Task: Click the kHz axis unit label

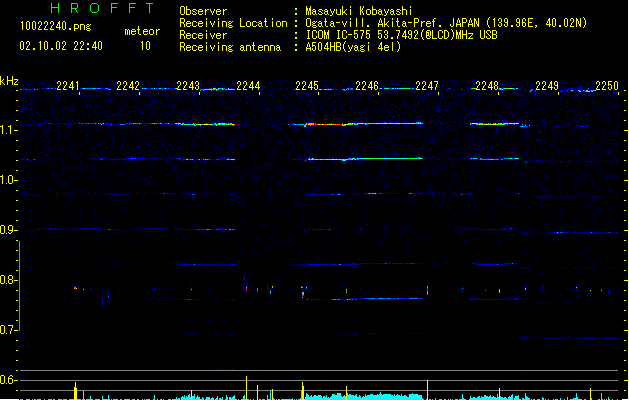Action: (x=9, y=81)
